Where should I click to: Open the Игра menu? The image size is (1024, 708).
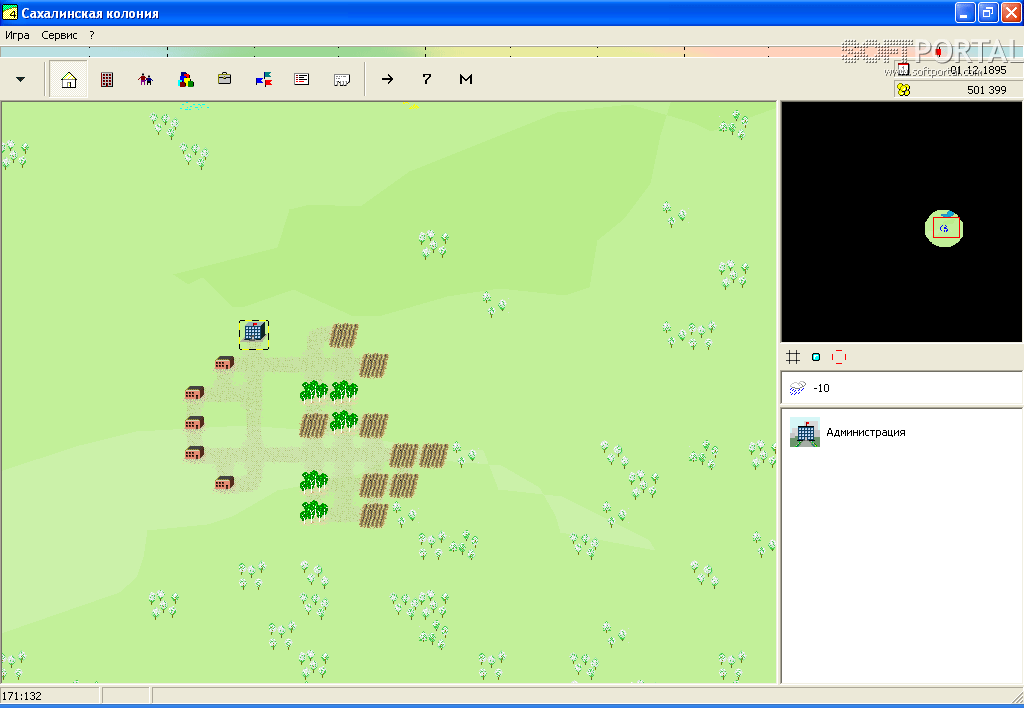click(x=17, y=35)
